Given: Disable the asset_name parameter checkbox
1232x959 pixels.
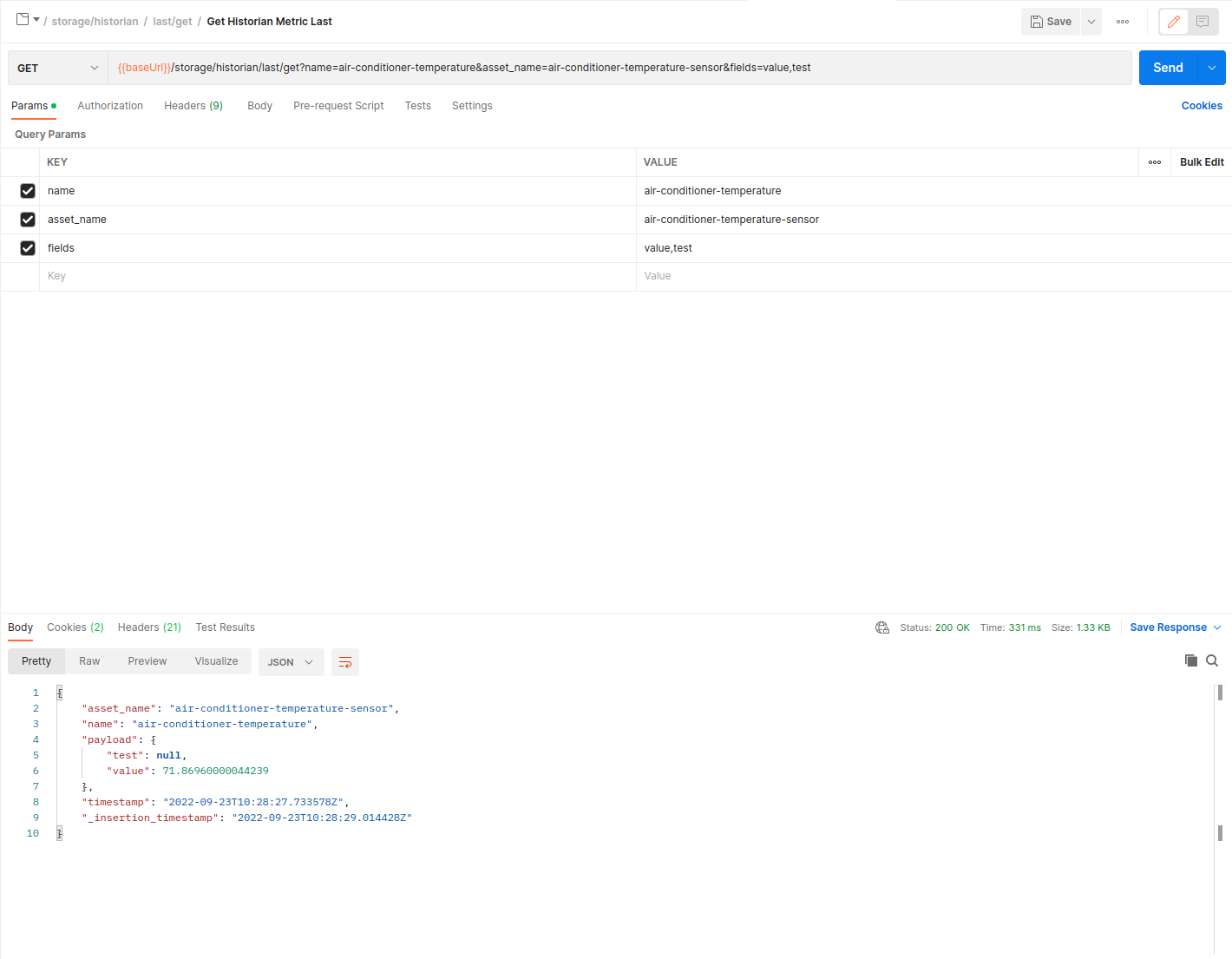Looking at the screenshot, I should point(28,220).
